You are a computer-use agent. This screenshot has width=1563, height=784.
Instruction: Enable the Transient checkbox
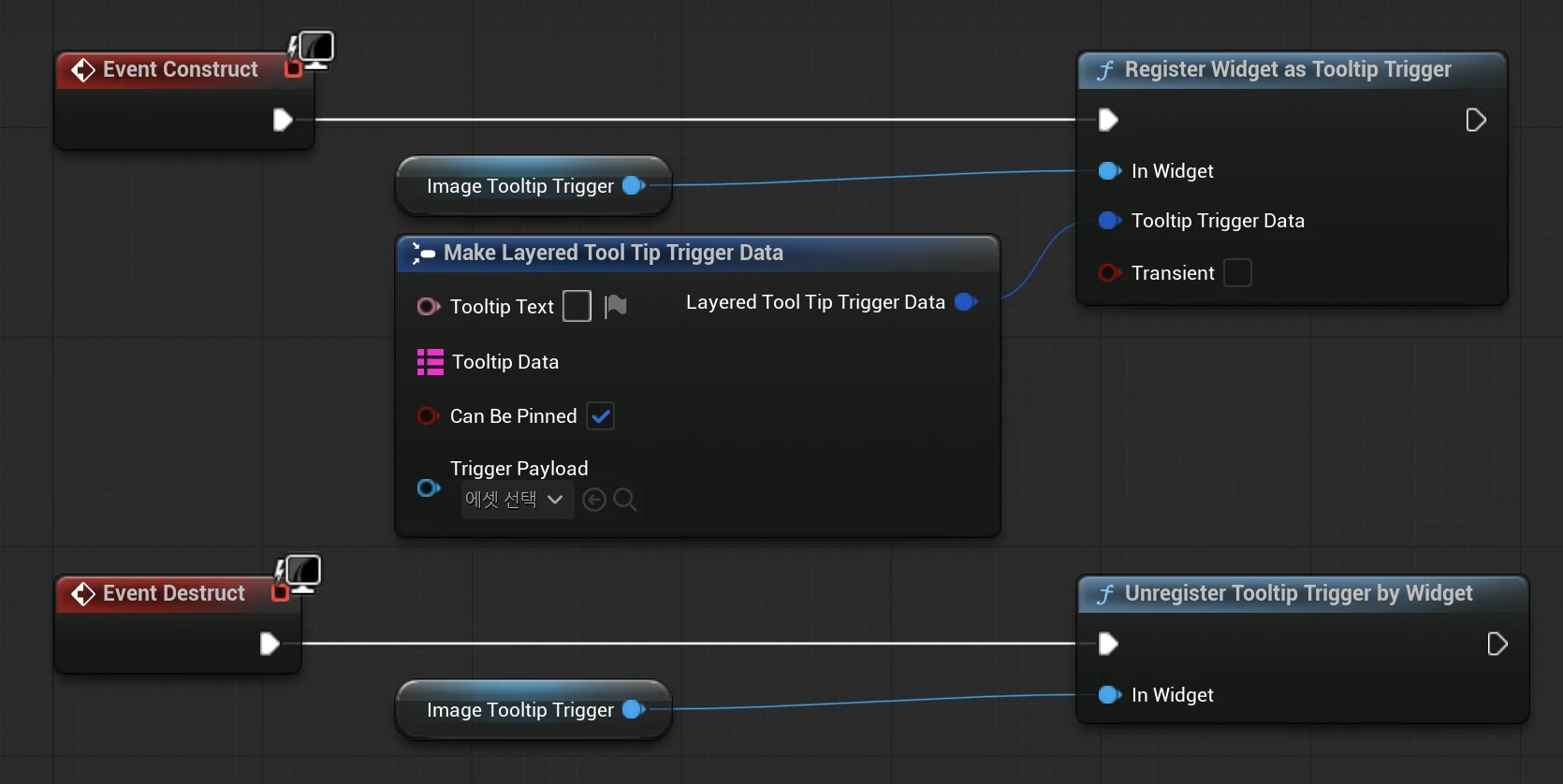[1237, 273]
